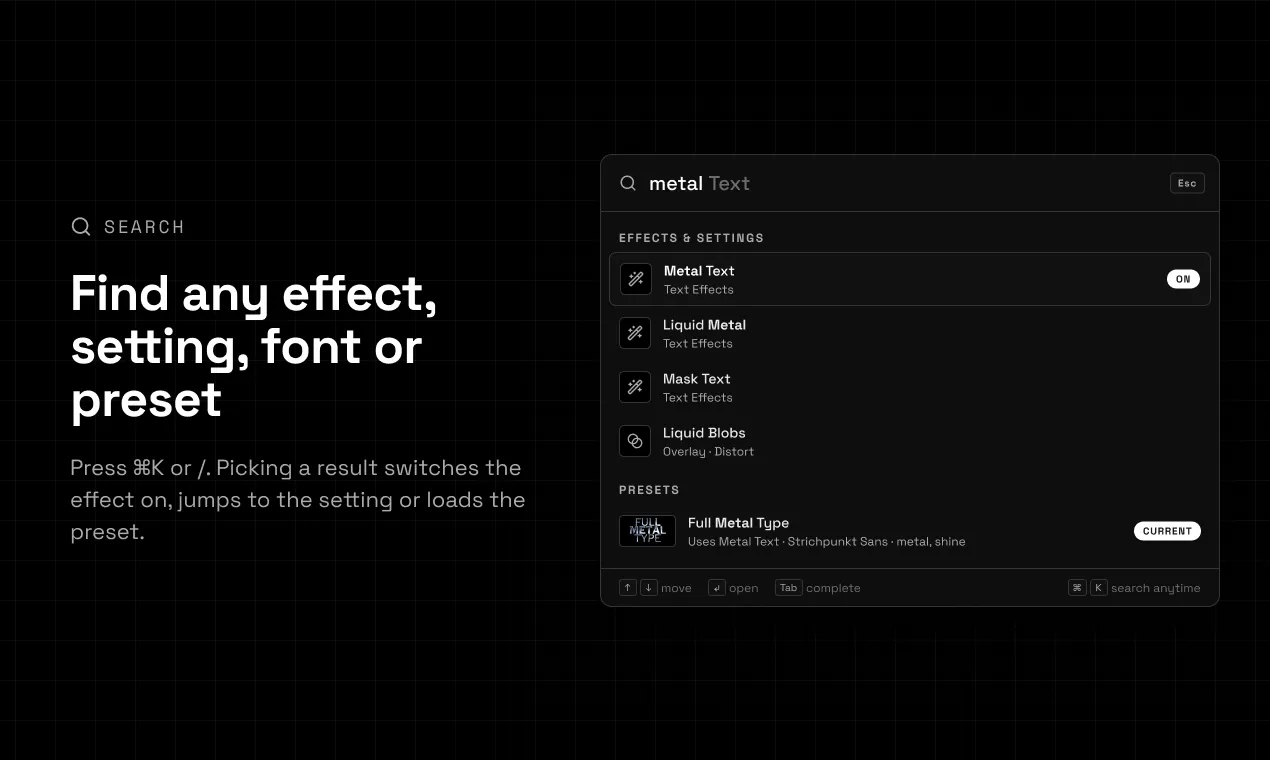
Task: Click the return key "open" hint icon
Action: [717, 588]
